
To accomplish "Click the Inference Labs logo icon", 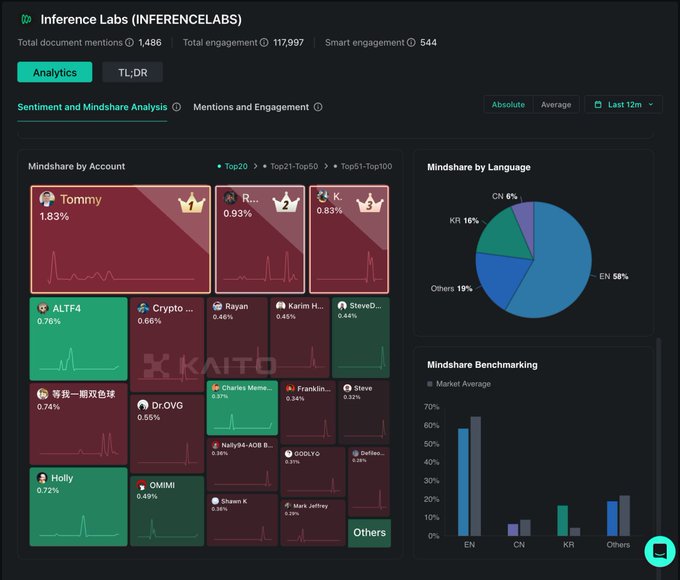I will [26, 19].
